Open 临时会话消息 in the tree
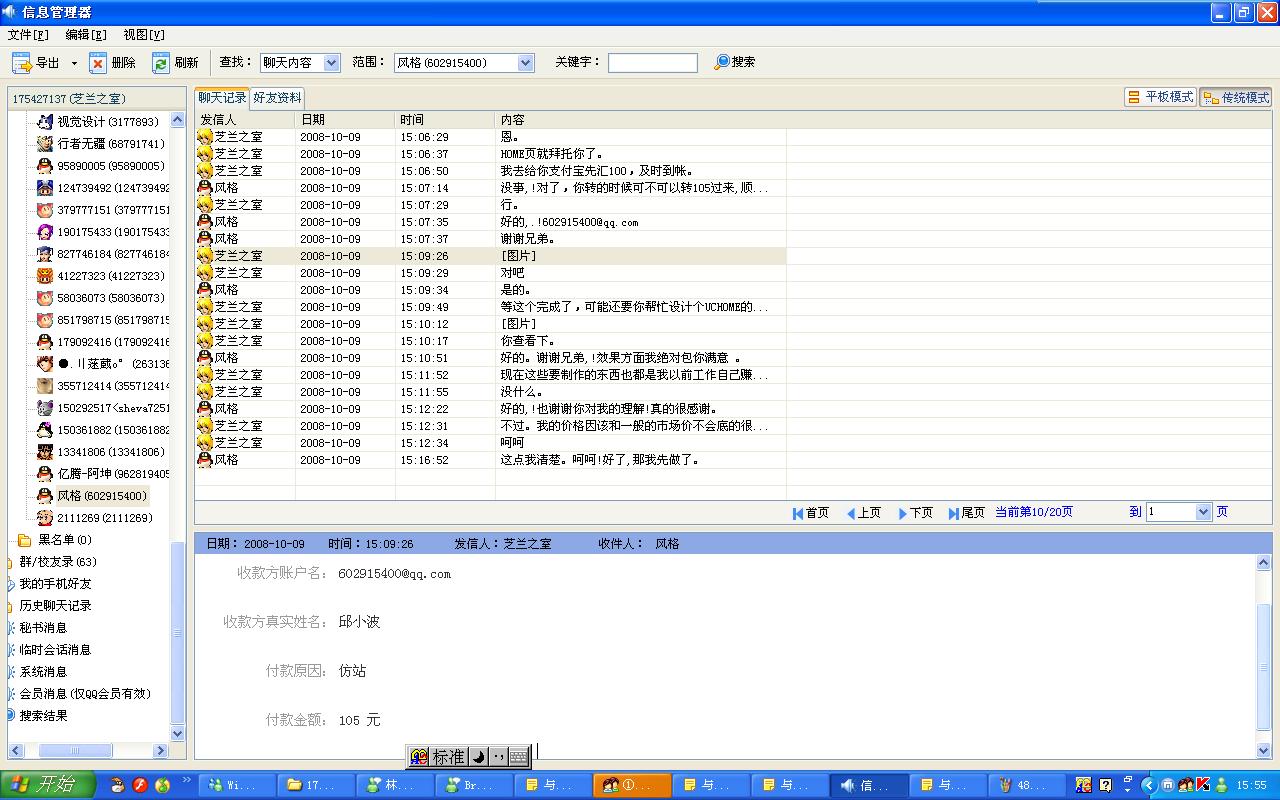This screenshot has width=1280, height=800. 55,650
